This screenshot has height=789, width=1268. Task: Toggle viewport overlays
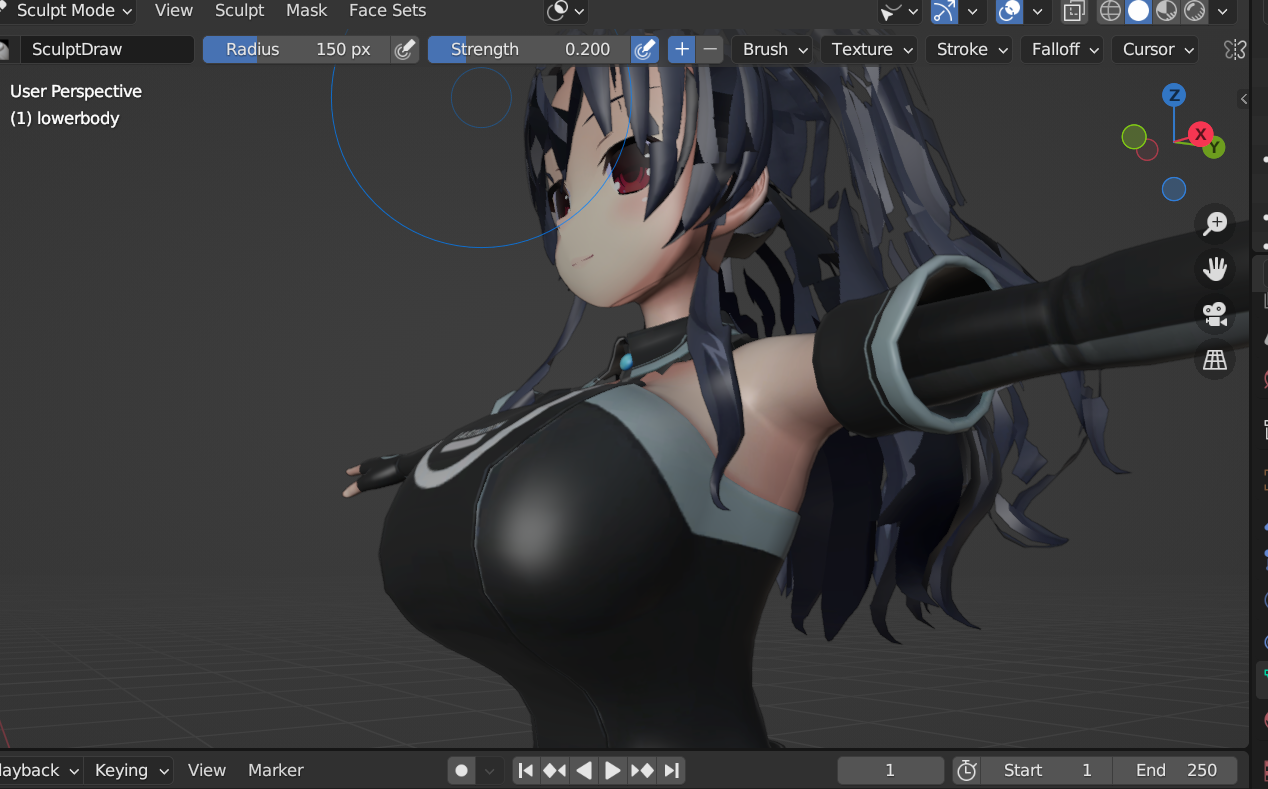pos(1010,11)
